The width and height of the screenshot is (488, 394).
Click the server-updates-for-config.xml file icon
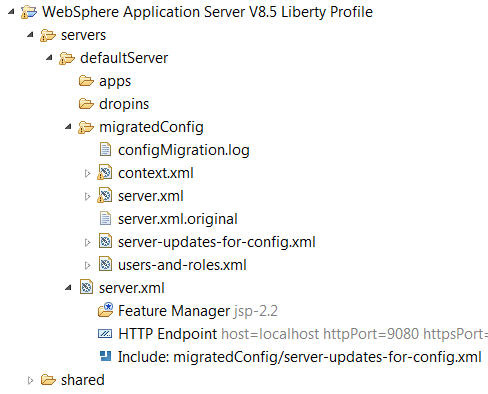tap(106, 241)
